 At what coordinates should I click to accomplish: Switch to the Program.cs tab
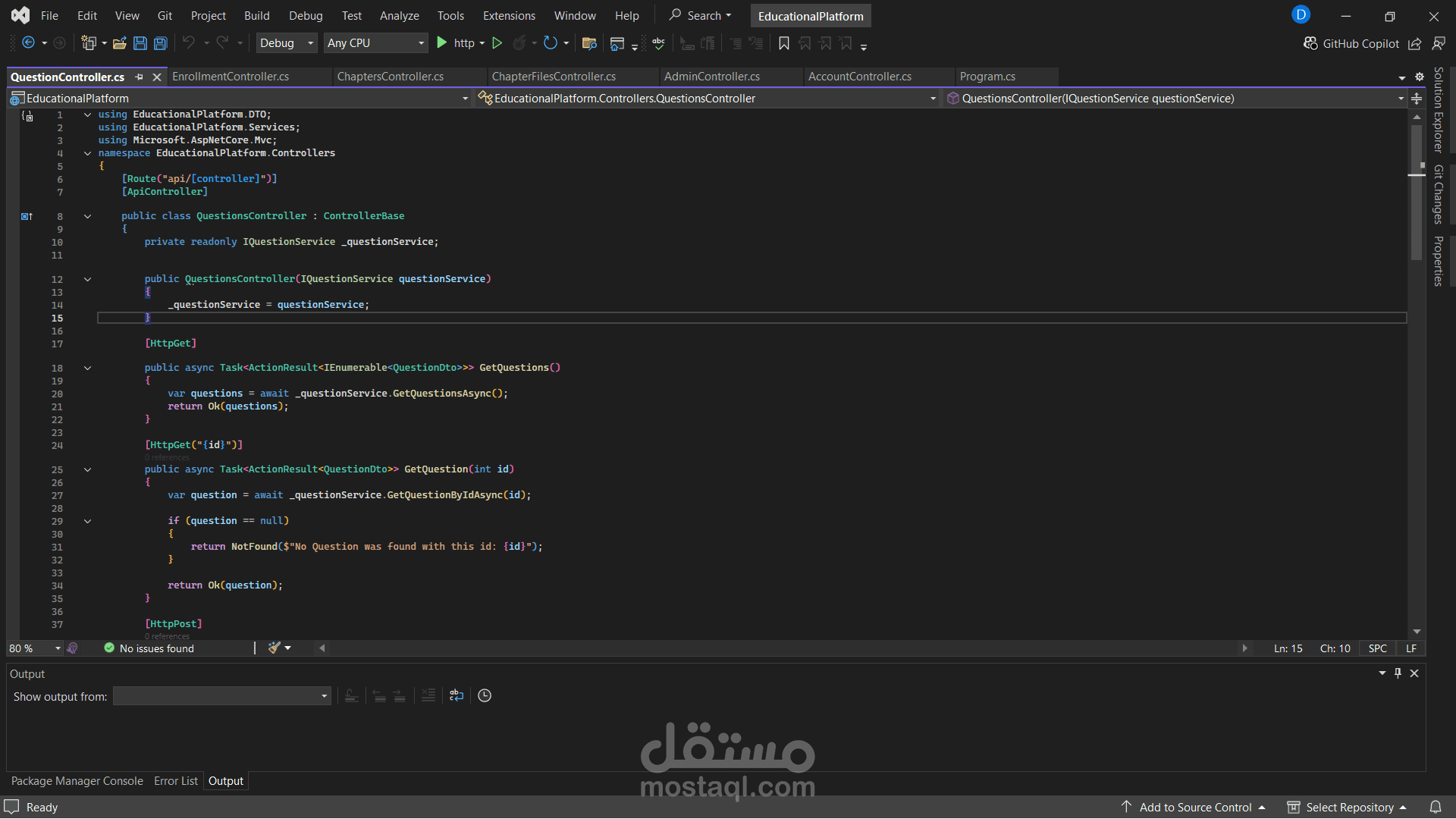click(987, 77)
